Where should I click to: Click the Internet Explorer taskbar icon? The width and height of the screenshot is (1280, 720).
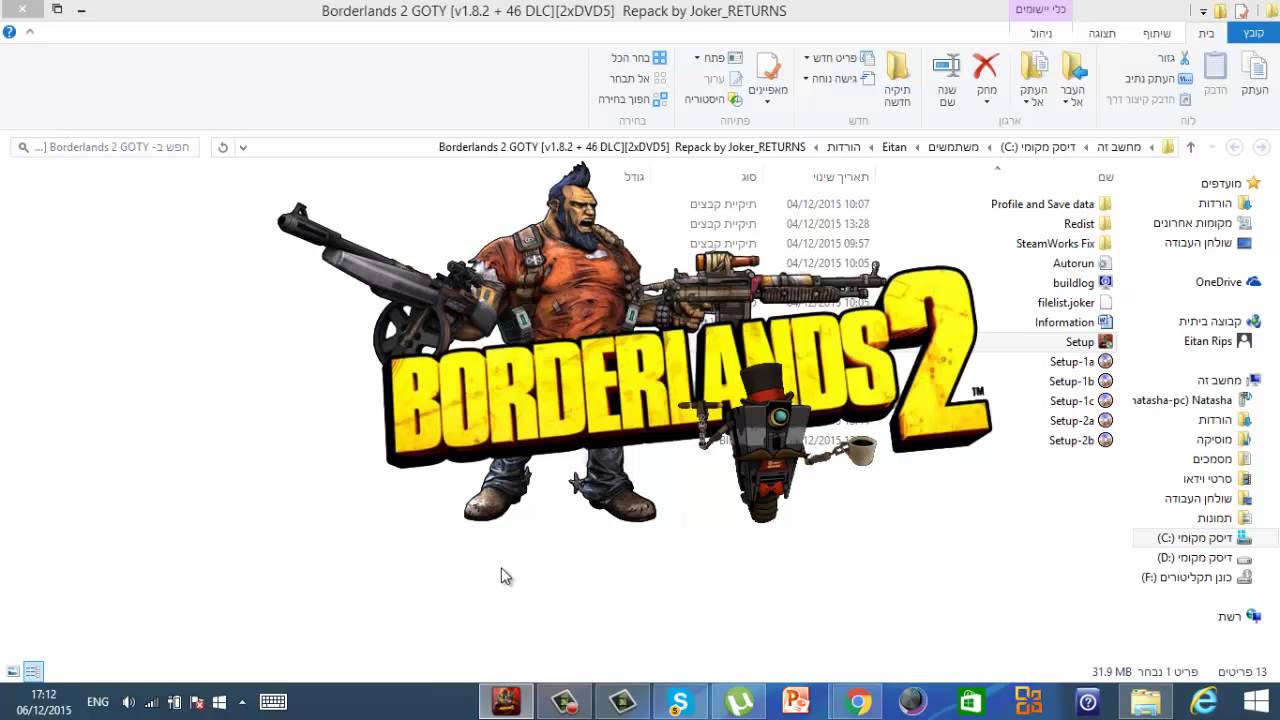coord(1204,702)
